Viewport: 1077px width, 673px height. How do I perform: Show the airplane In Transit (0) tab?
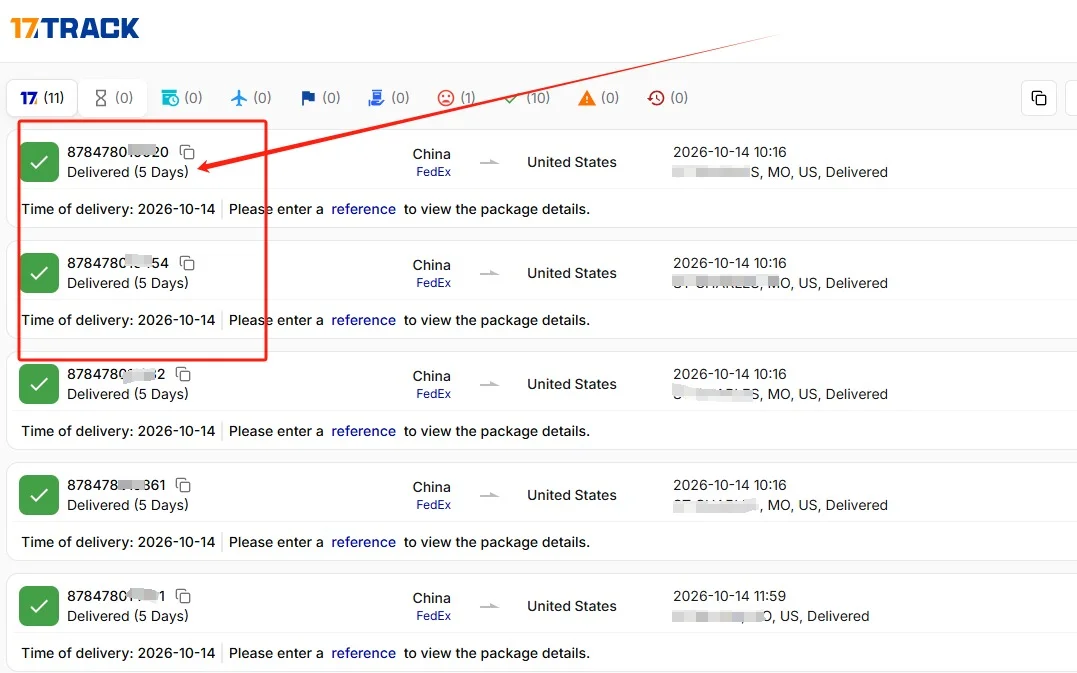coord(251,98)
